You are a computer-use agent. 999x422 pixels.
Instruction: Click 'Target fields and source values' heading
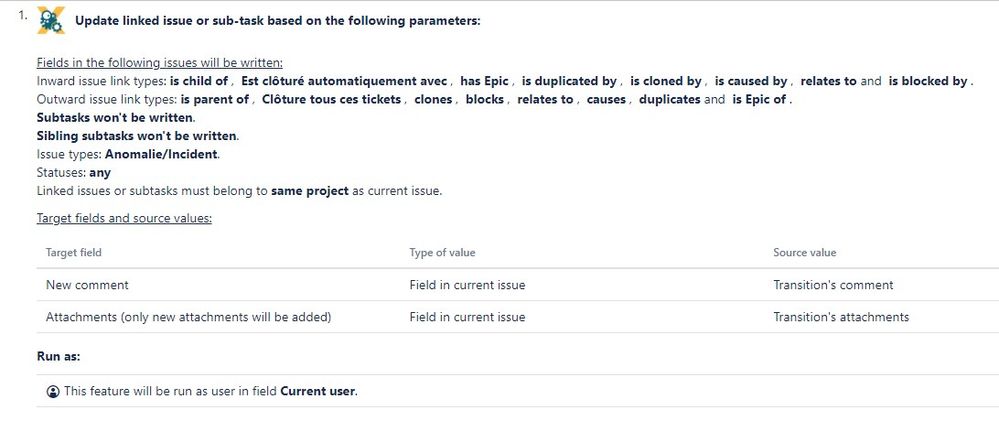pos(124,218)
